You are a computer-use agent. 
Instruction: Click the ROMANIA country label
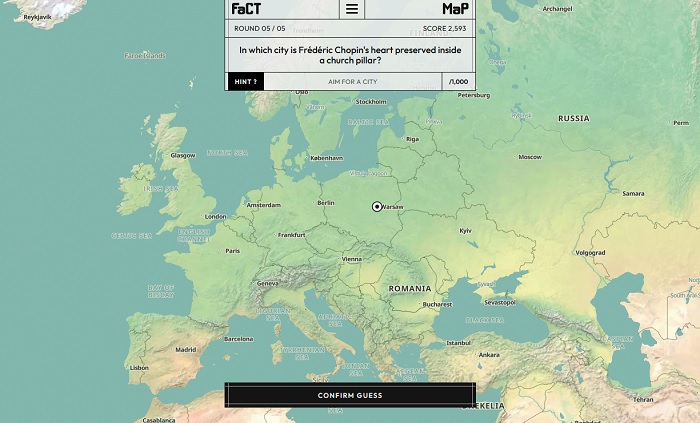point(410,289)
